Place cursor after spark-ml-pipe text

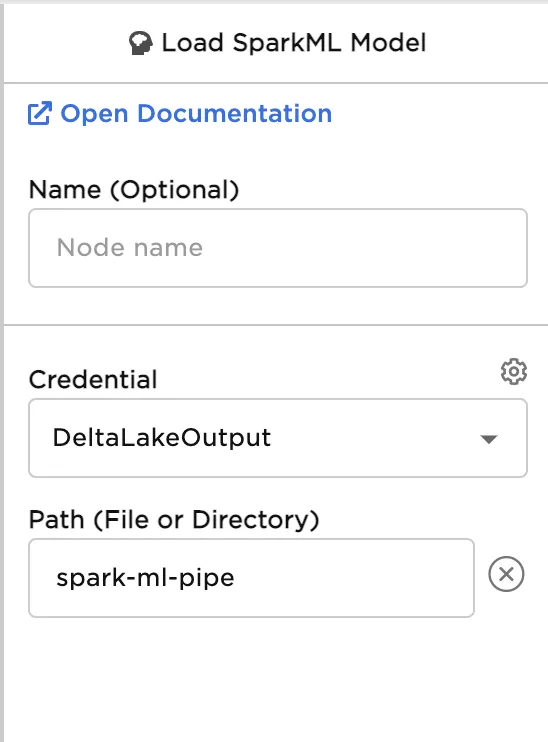point(237,578)
